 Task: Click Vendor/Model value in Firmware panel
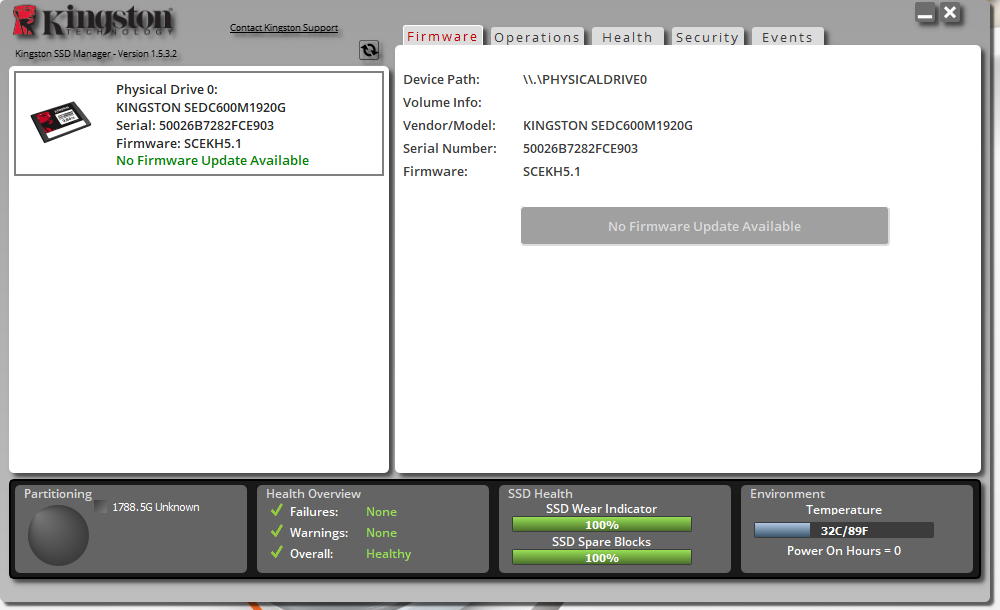608,125
